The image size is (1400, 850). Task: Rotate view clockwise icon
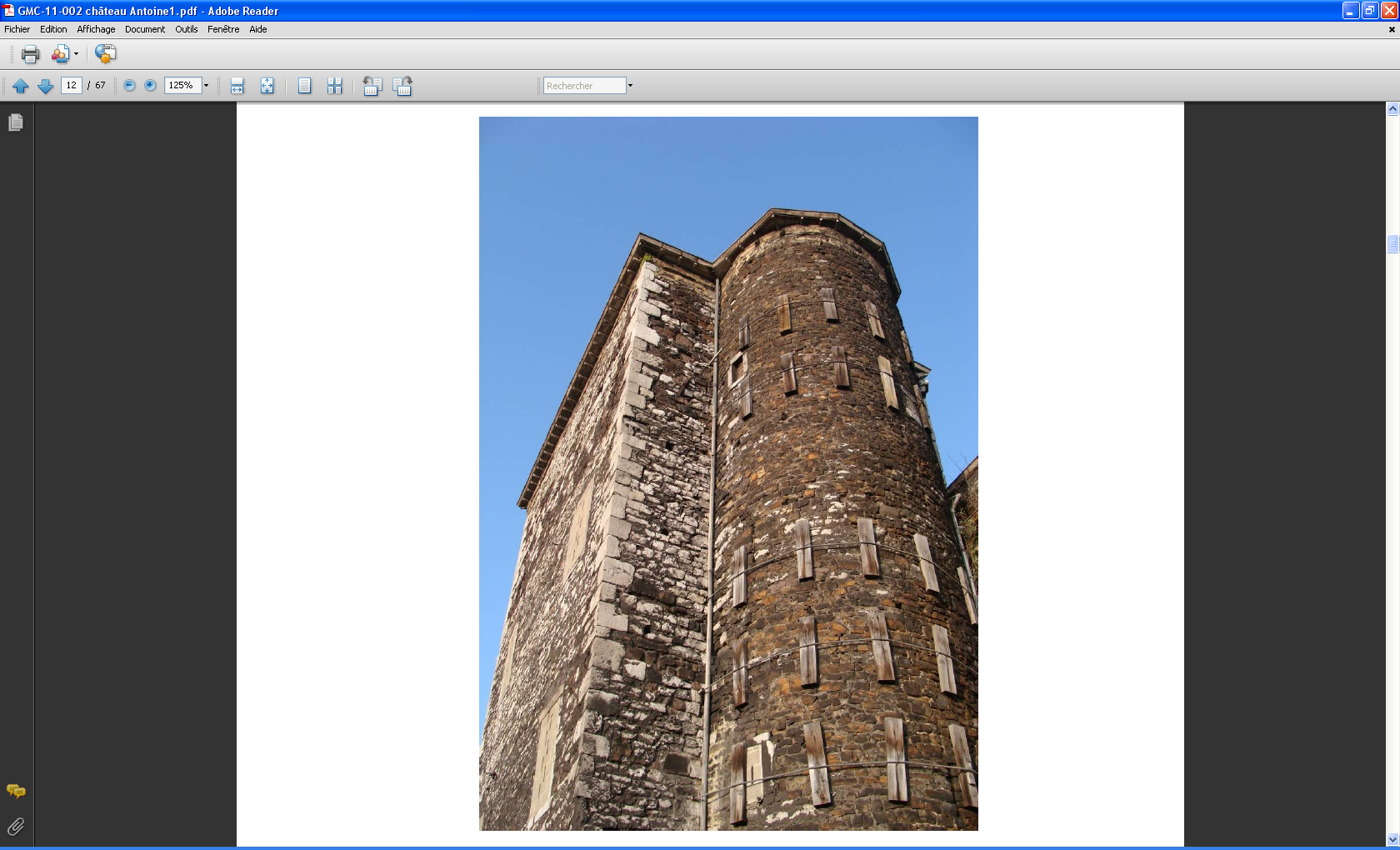[x=402, y=86]
